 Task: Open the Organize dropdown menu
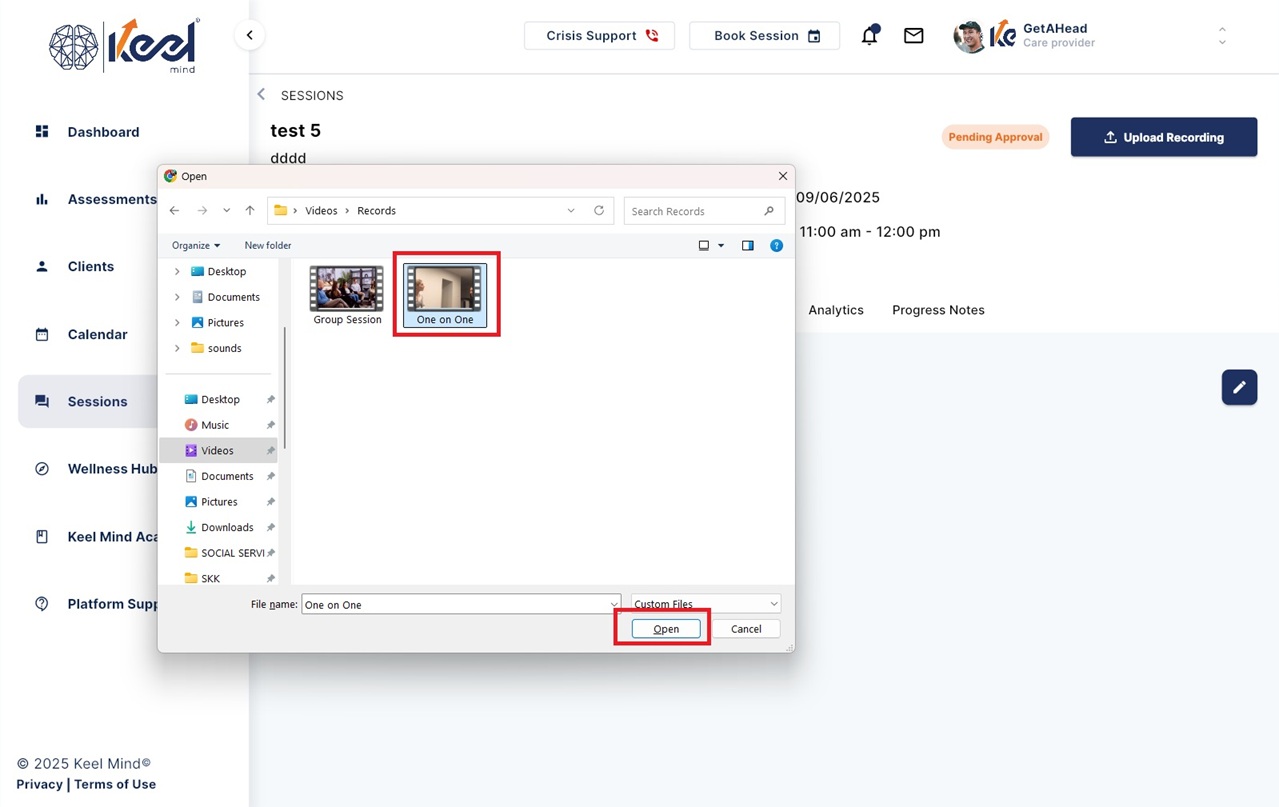coord(196,245)
